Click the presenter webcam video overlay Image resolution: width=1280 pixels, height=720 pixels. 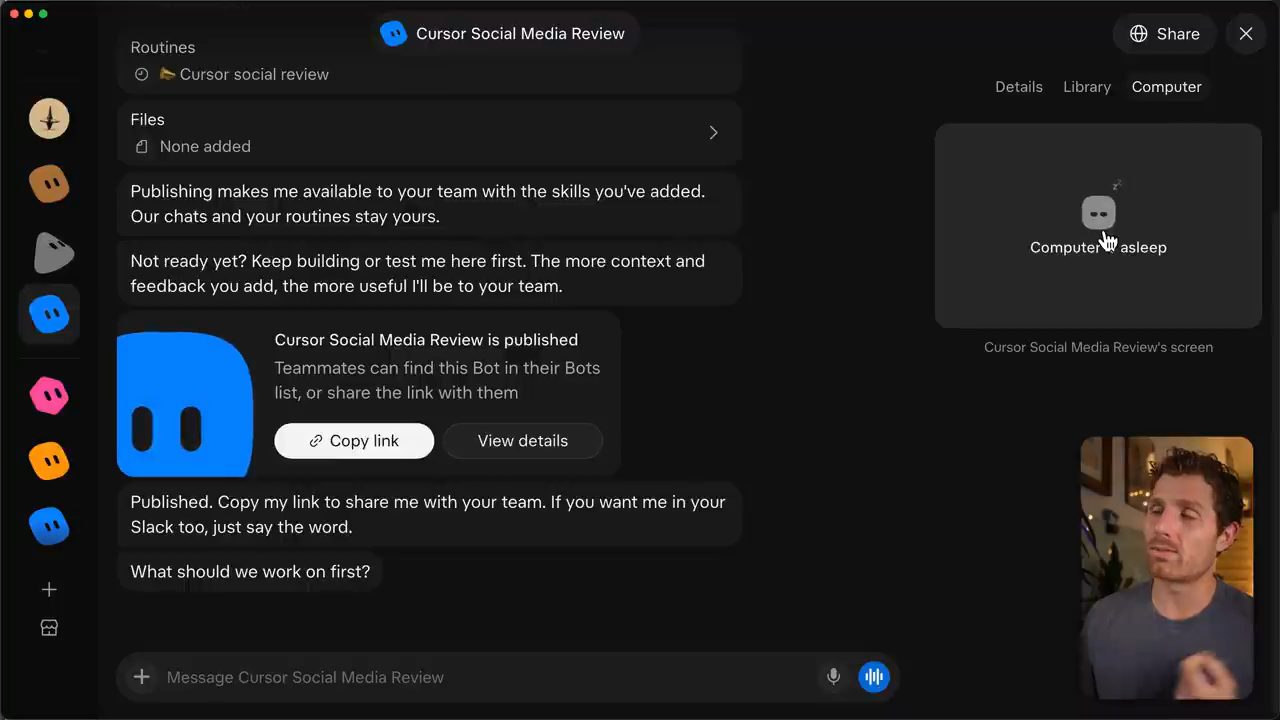[x=1166, y=567]
